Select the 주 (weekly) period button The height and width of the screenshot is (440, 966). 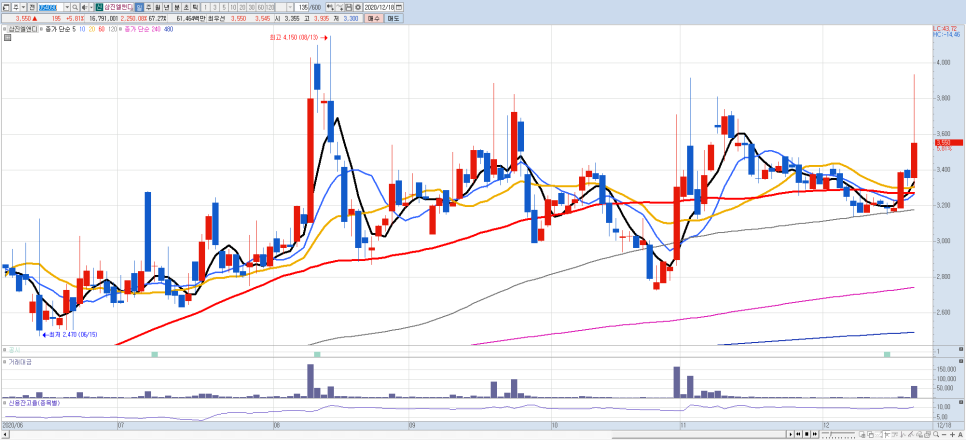coord(148,7)
